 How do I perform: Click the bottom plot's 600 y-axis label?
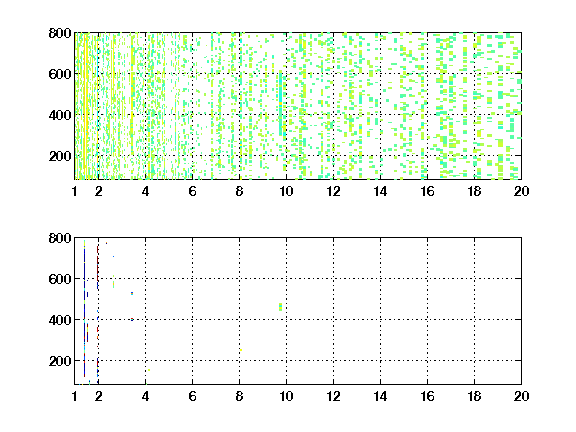click(60, 279)
